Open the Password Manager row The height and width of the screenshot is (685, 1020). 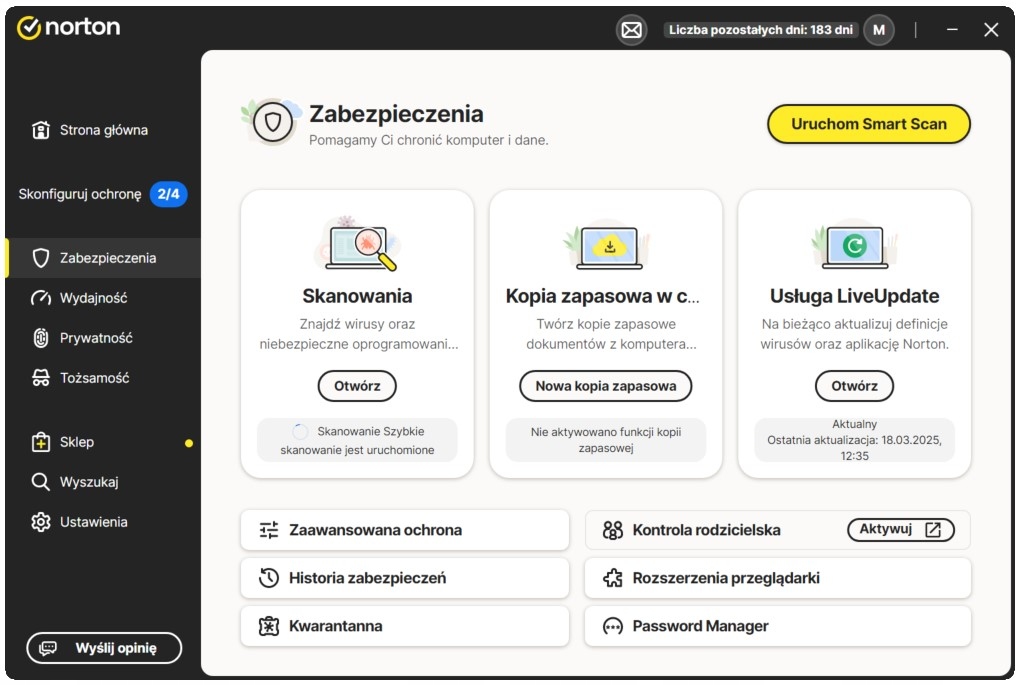[x=777, y=626]
